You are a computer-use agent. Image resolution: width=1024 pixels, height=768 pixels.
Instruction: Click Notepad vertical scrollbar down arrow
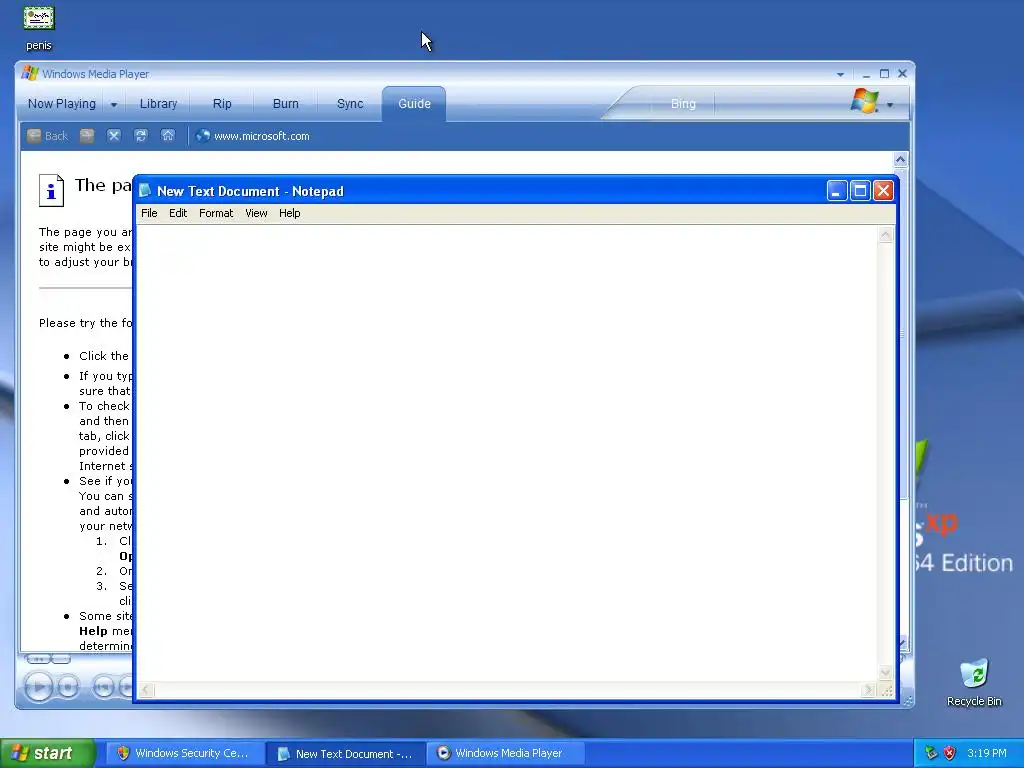pyautogui.click(x=886, y=673)
